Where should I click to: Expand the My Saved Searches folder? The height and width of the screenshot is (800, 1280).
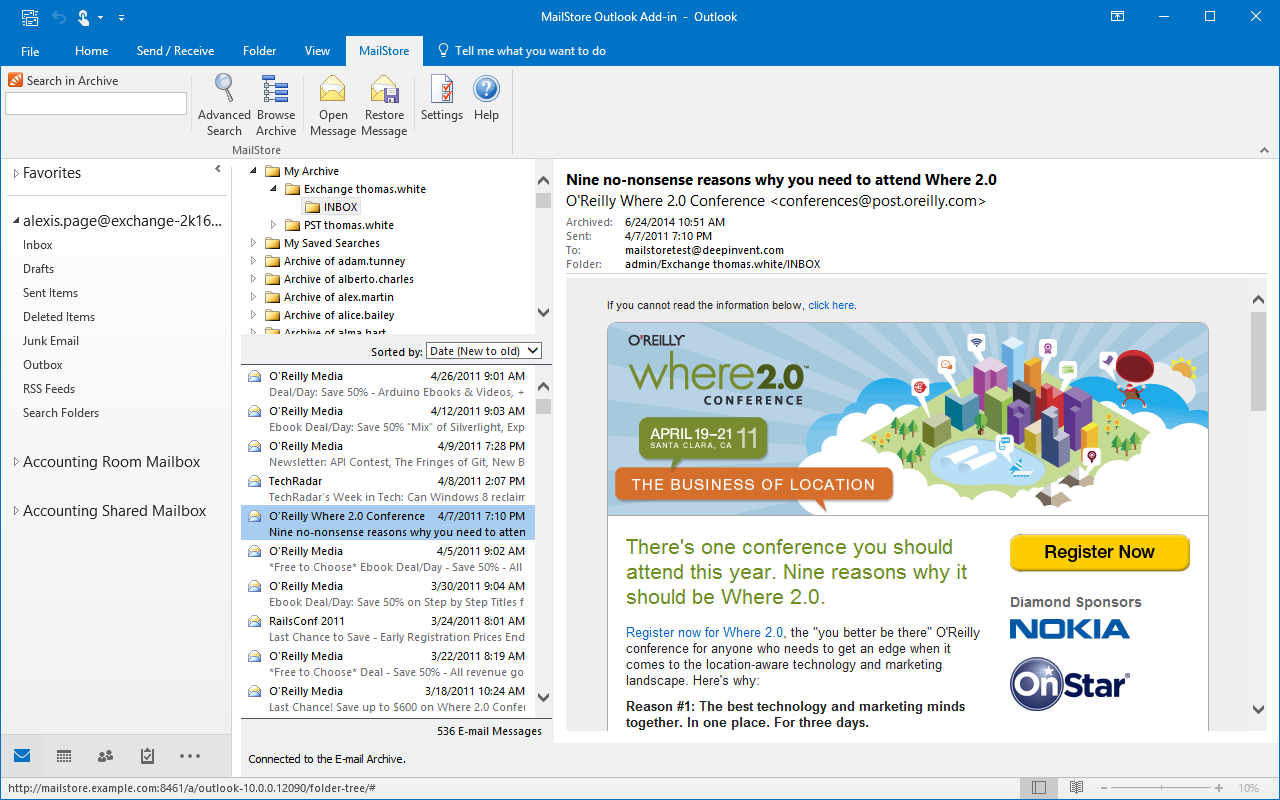coord(253,243)
